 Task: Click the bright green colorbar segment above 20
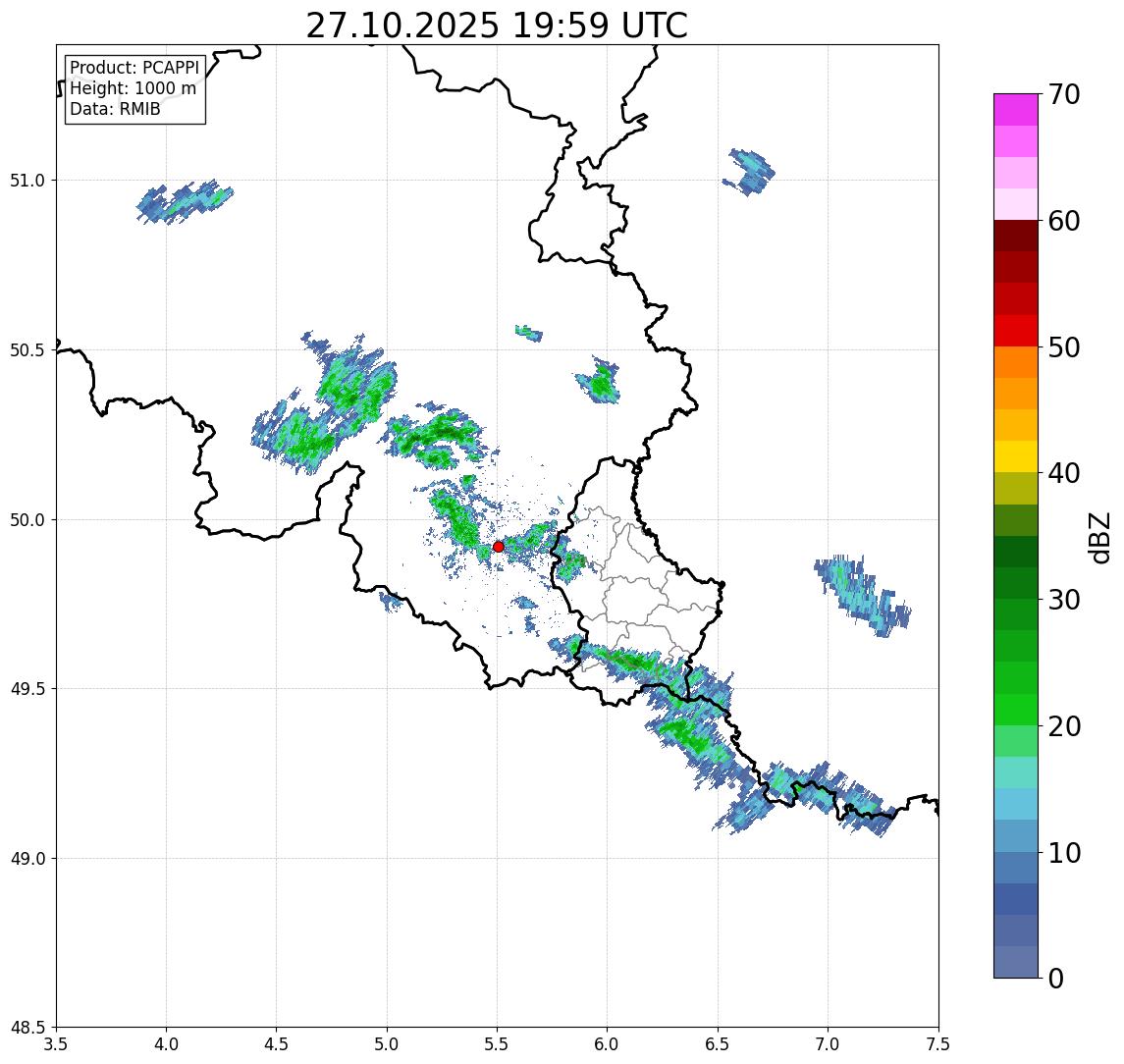(1016, 709)
